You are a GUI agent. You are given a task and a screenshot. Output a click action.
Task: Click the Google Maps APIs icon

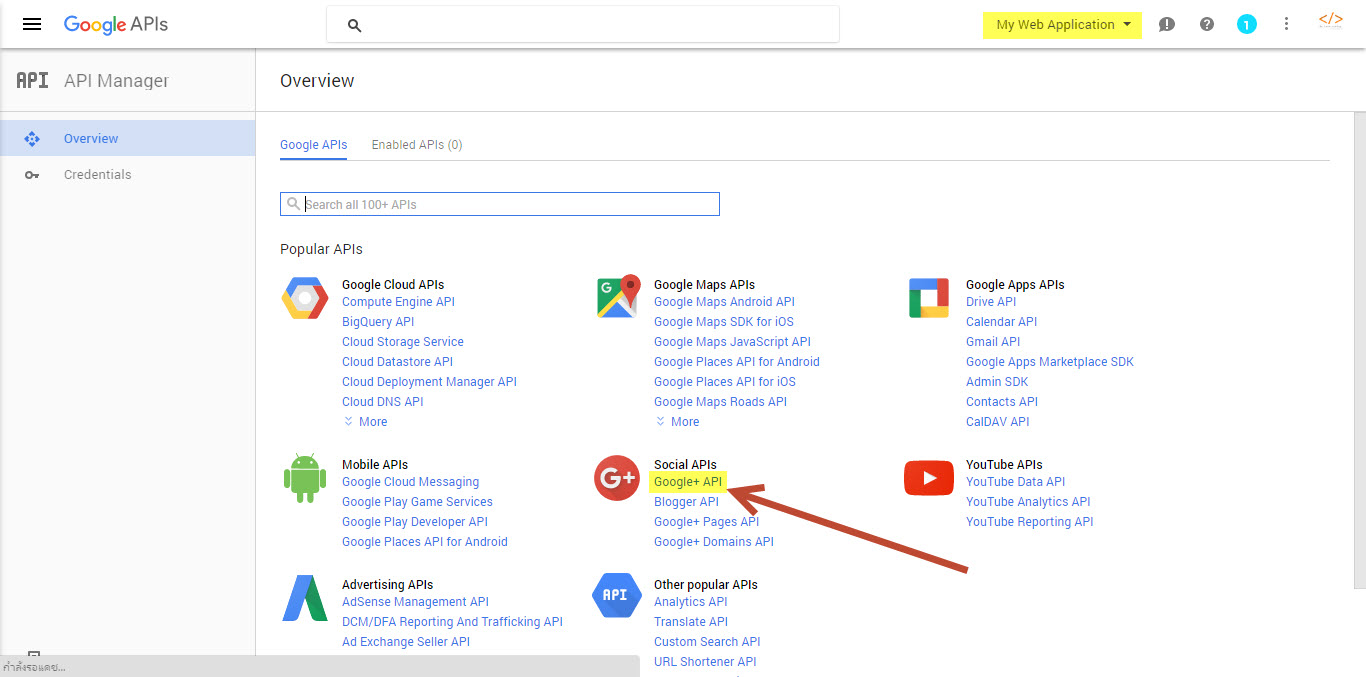(618, 297)
